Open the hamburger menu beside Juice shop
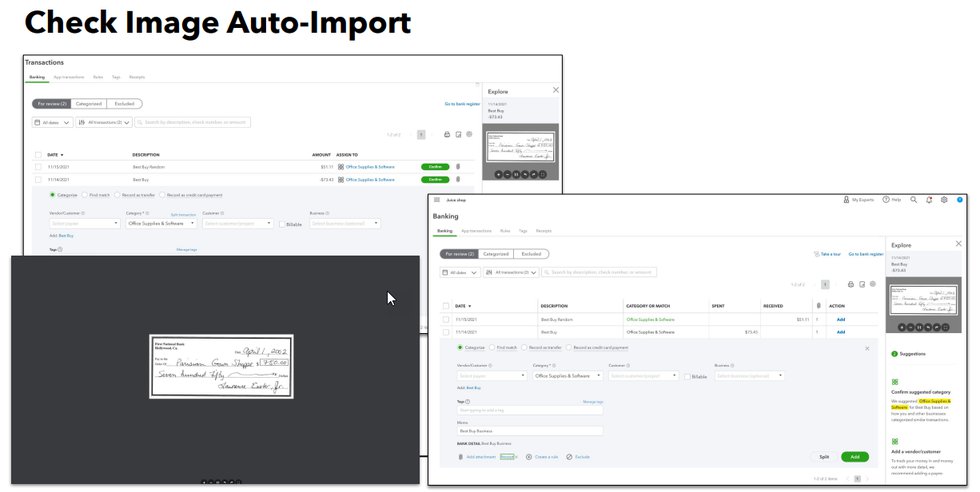Screen dimensions: 980x492 (437, 200)
